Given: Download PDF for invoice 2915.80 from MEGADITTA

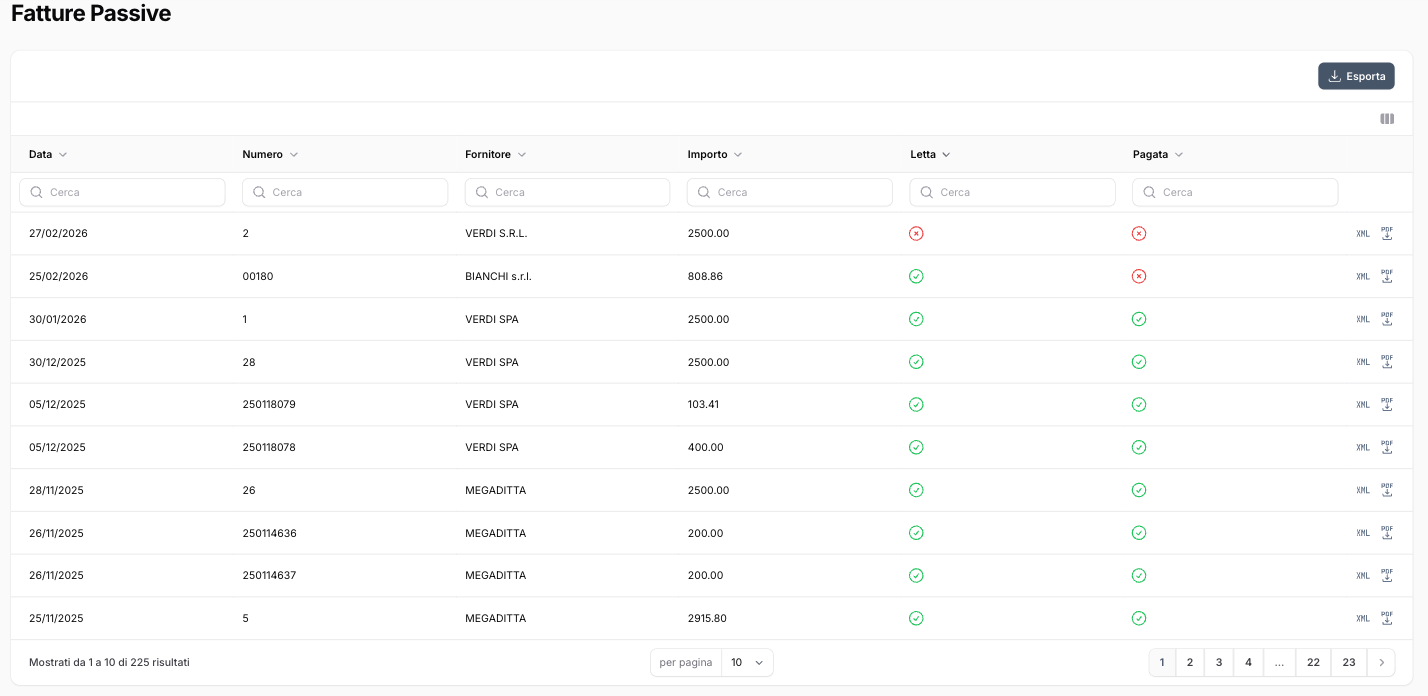Looking at the screenshot, I should (x=1387, y=618).
